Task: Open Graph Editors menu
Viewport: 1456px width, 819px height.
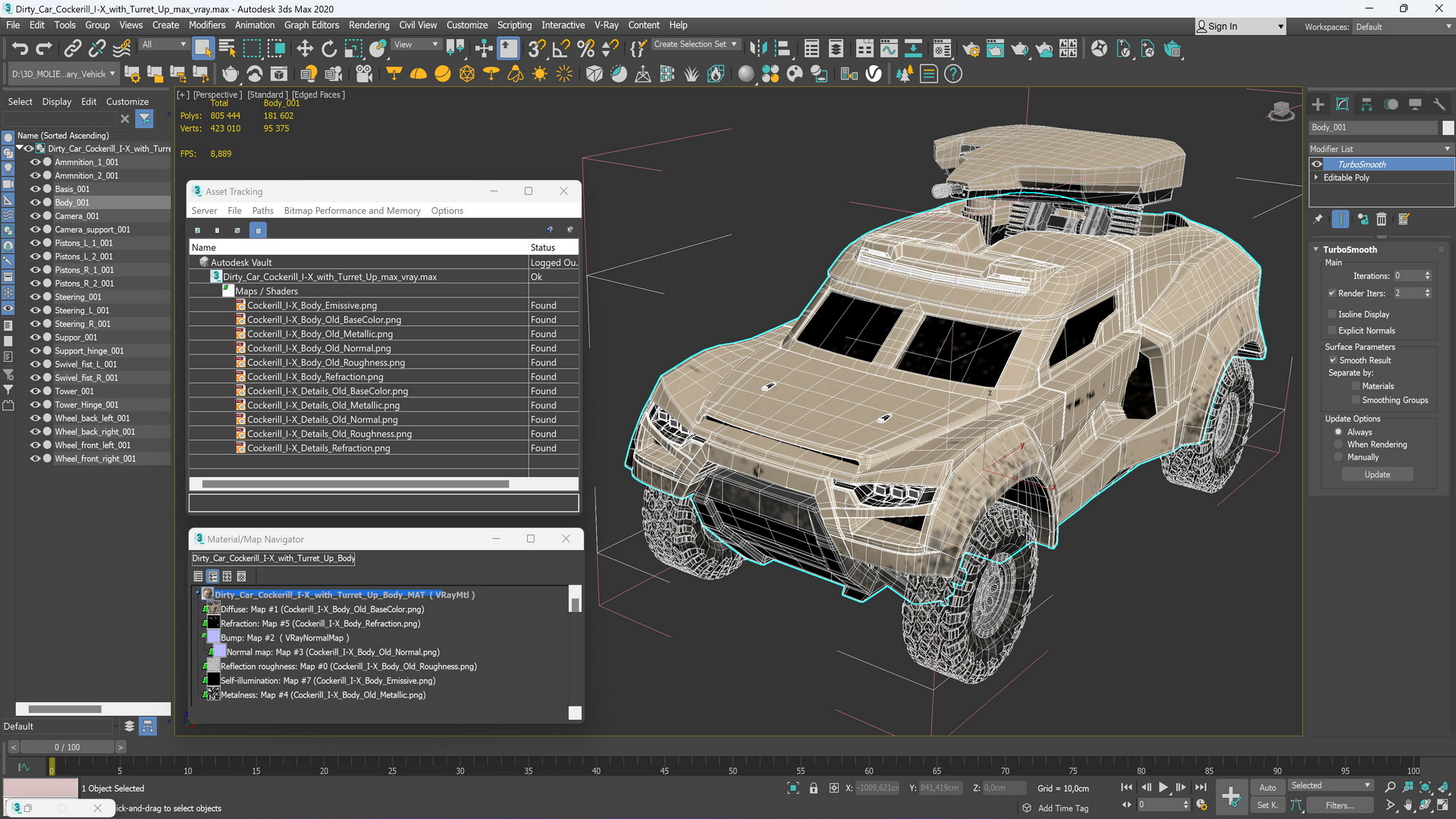Action: [x=311, y=25]
